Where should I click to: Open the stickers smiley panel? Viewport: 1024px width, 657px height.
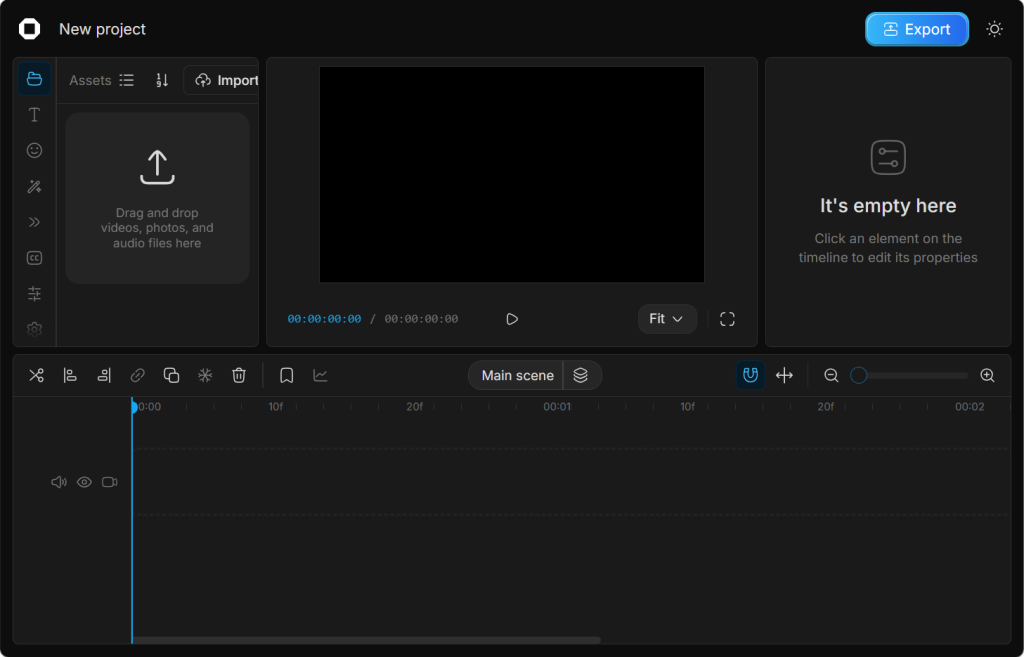[34, 151]
